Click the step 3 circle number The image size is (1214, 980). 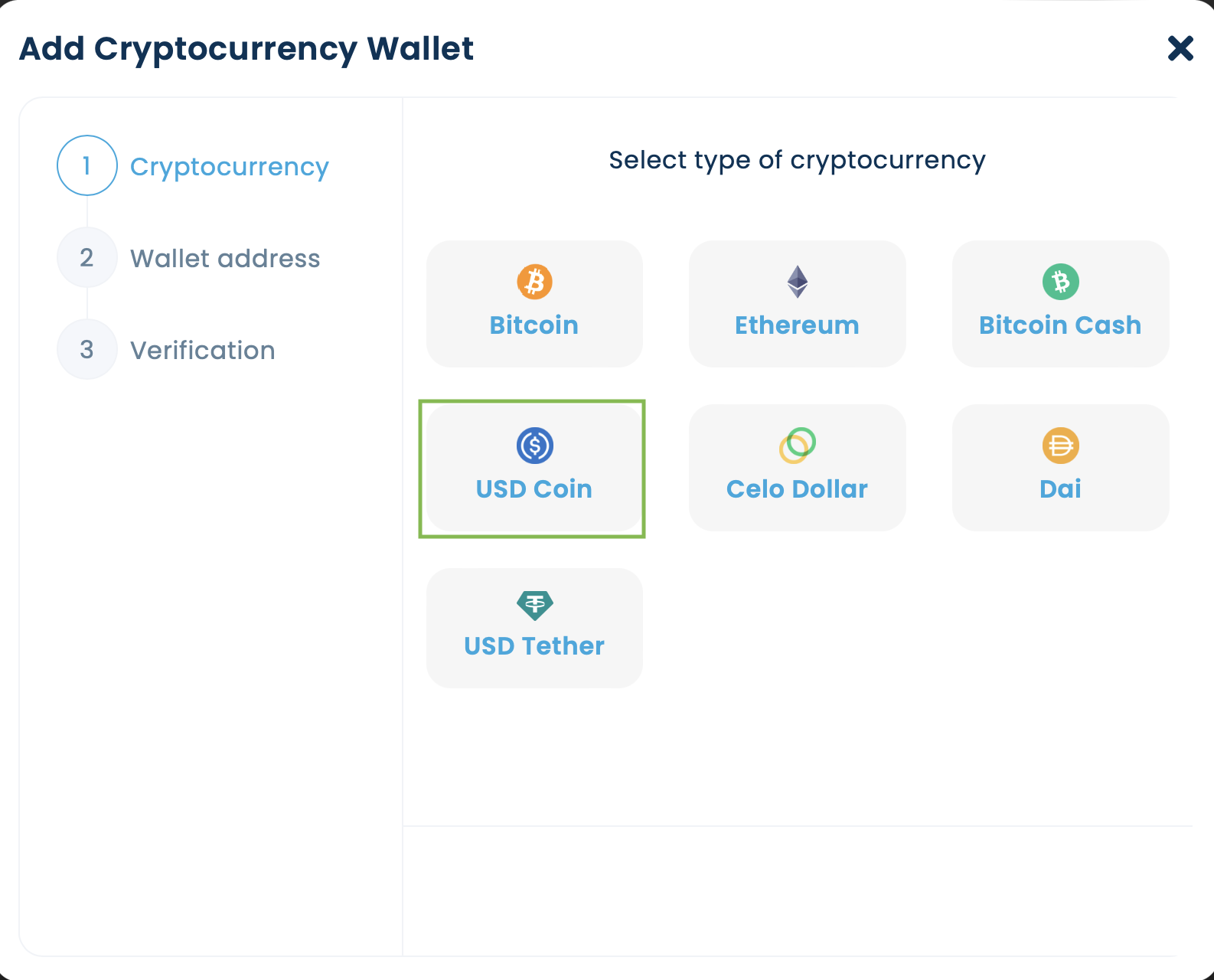(x=87, y=349)
